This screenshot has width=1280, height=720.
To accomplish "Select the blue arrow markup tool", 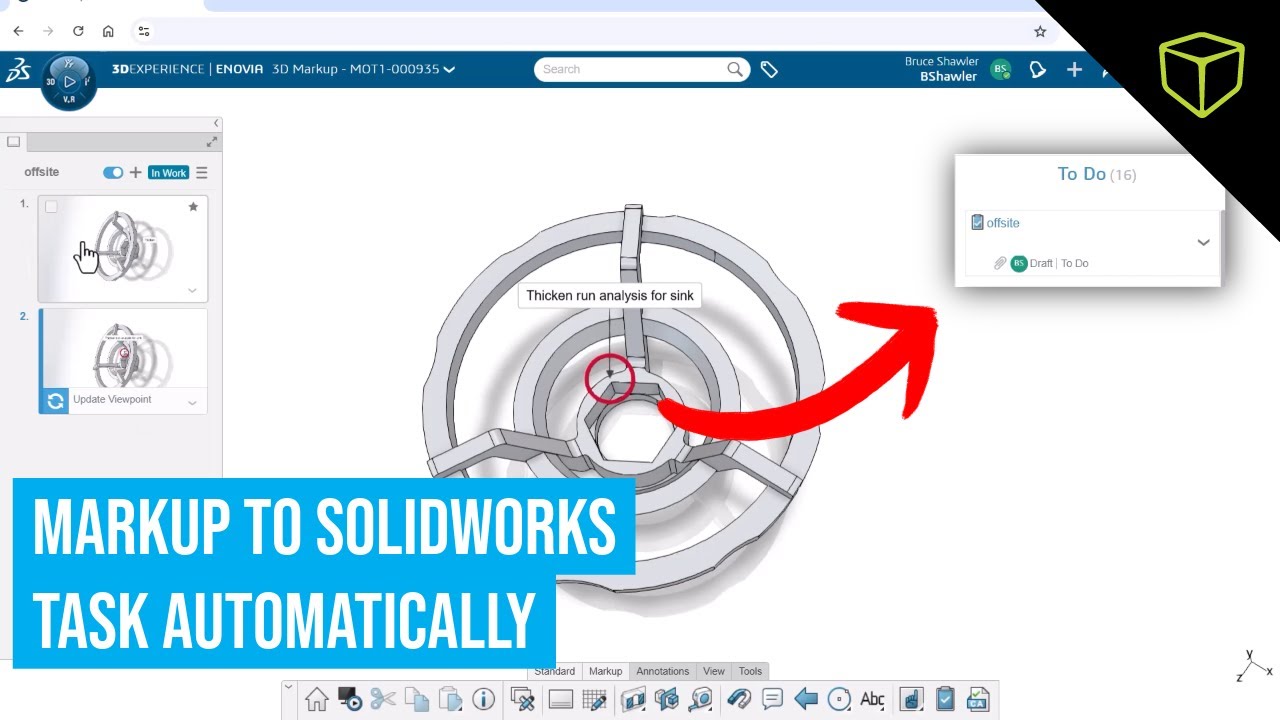I will 806,699.
